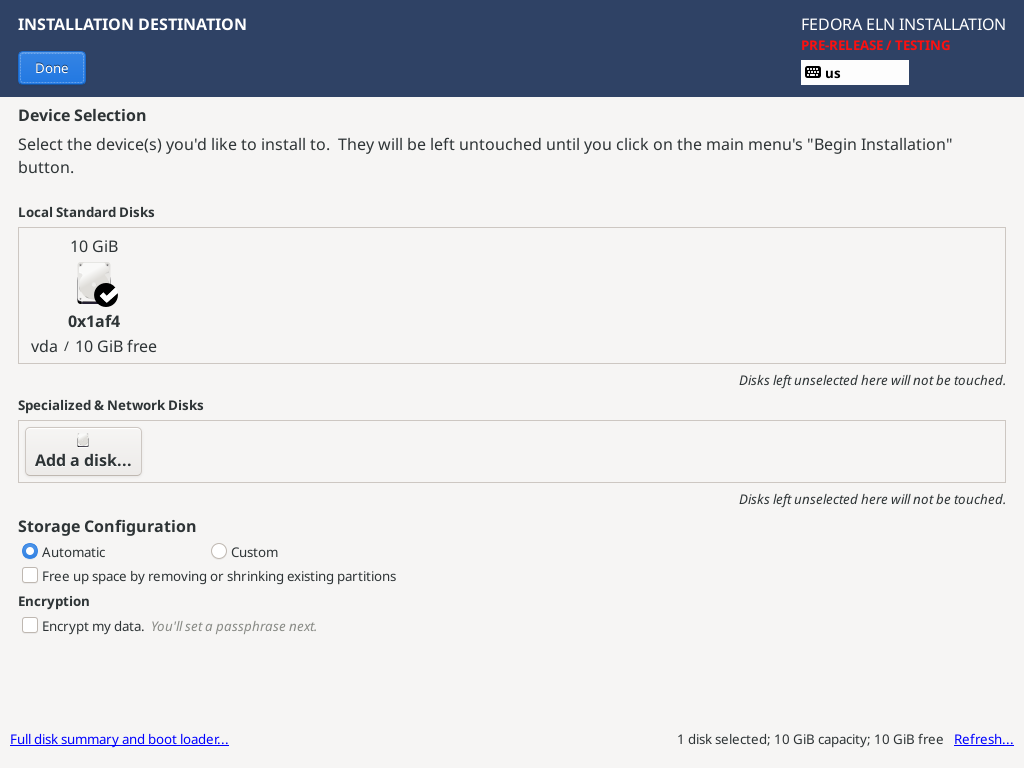
Task: Click the vda / 10 GiB free label
Action: 94,346
